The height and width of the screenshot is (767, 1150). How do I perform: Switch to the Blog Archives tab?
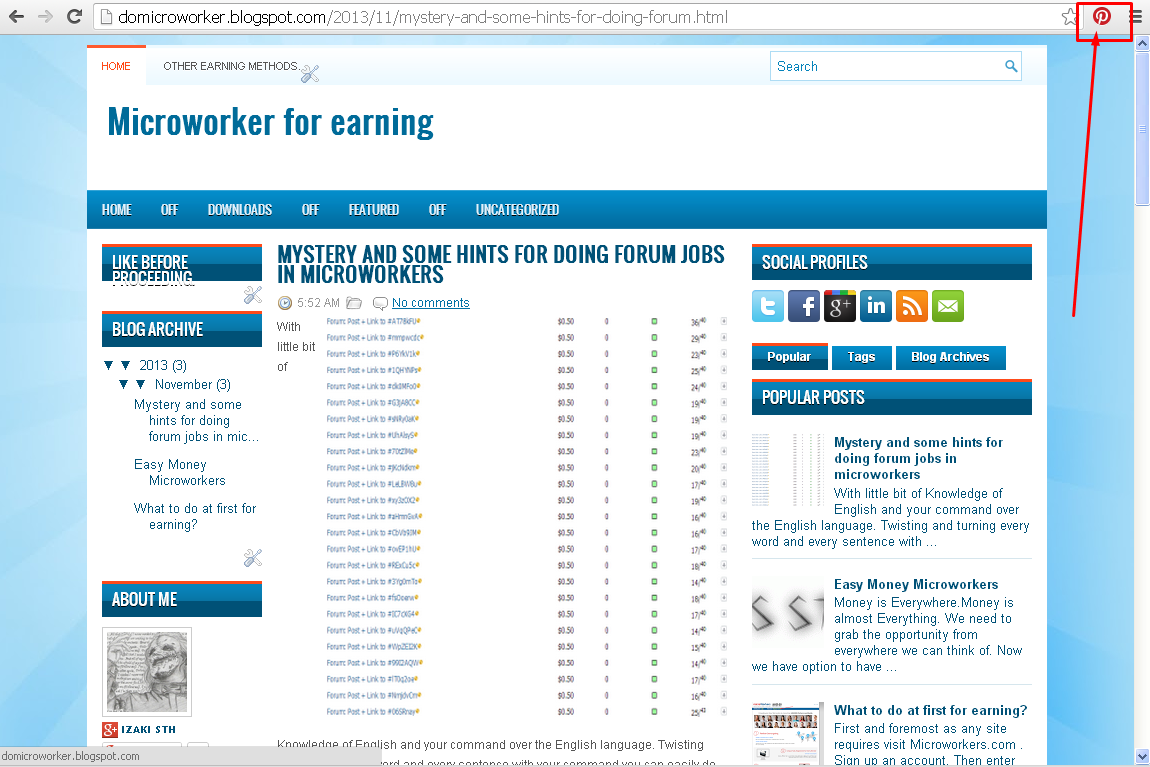950,357
